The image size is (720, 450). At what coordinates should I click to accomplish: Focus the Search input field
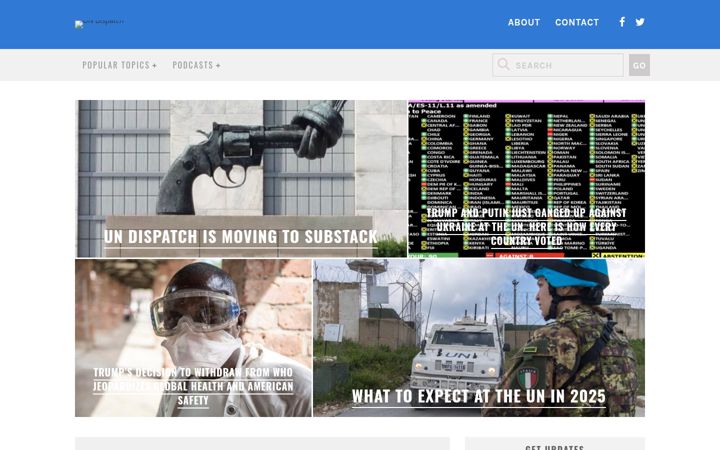[558, 65]
